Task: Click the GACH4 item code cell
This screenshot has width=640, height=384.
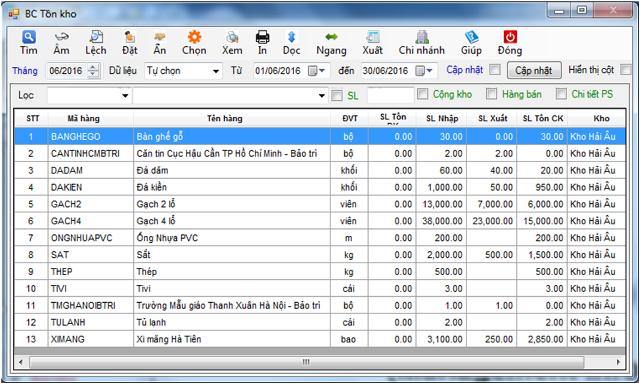Action: point(91,221)
